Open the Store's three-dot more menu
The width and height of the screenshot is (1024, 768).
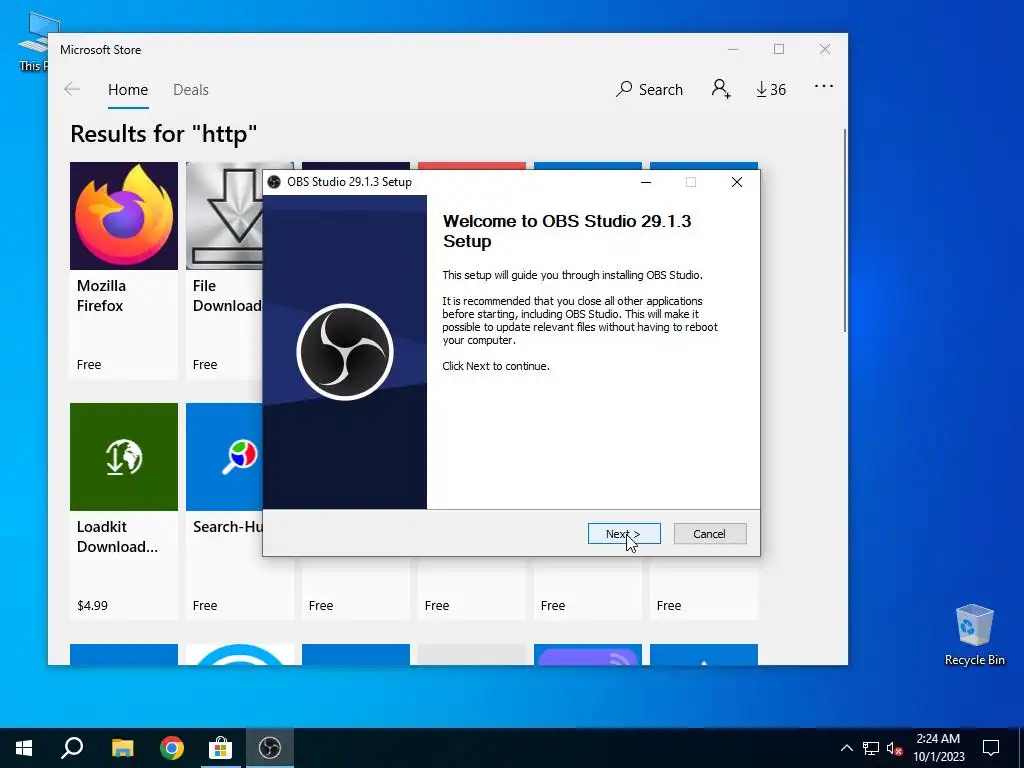click(824, 86)
